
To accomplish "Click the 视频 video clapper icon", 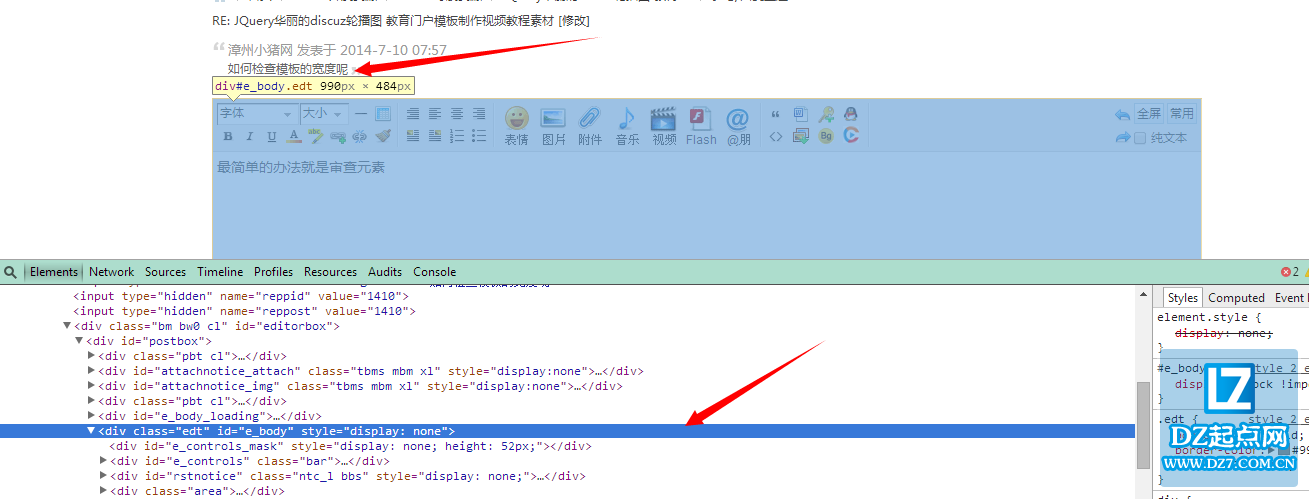I will 664,126.
